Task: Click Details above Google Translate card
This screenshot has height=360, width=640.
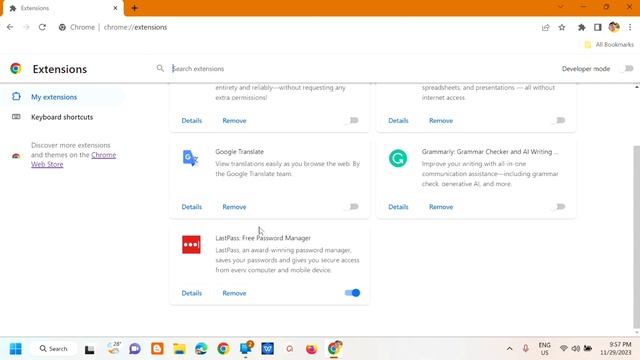Action: [191, 121]
